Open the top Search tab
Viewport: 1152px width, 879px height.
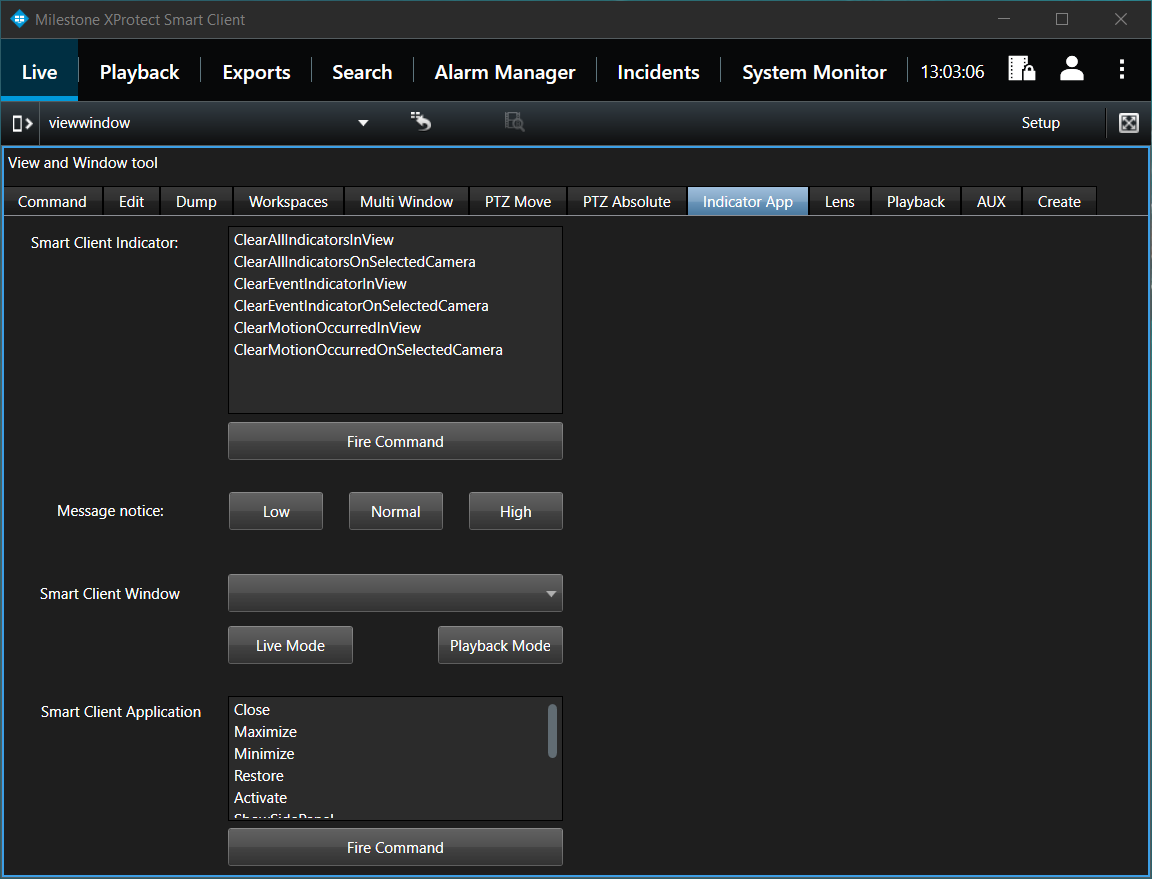(362, 72)
